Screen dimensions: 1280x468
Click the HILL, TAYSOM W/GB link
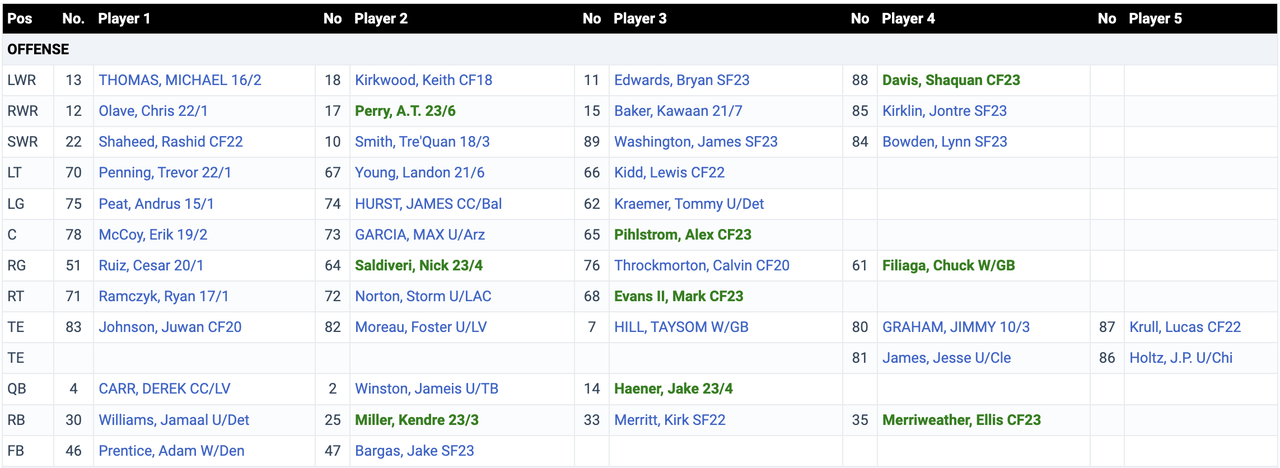(x=681, y=327)
